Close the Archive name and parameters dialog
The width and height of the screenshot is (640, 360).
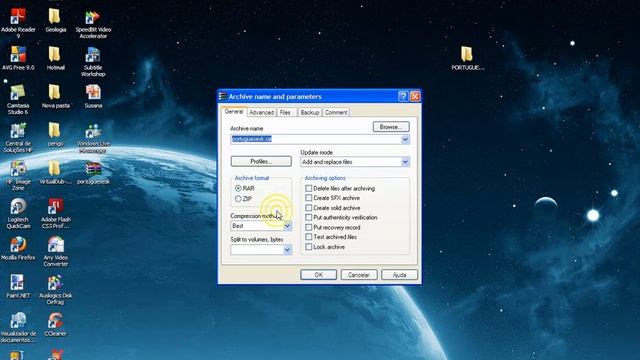(415, 96)
